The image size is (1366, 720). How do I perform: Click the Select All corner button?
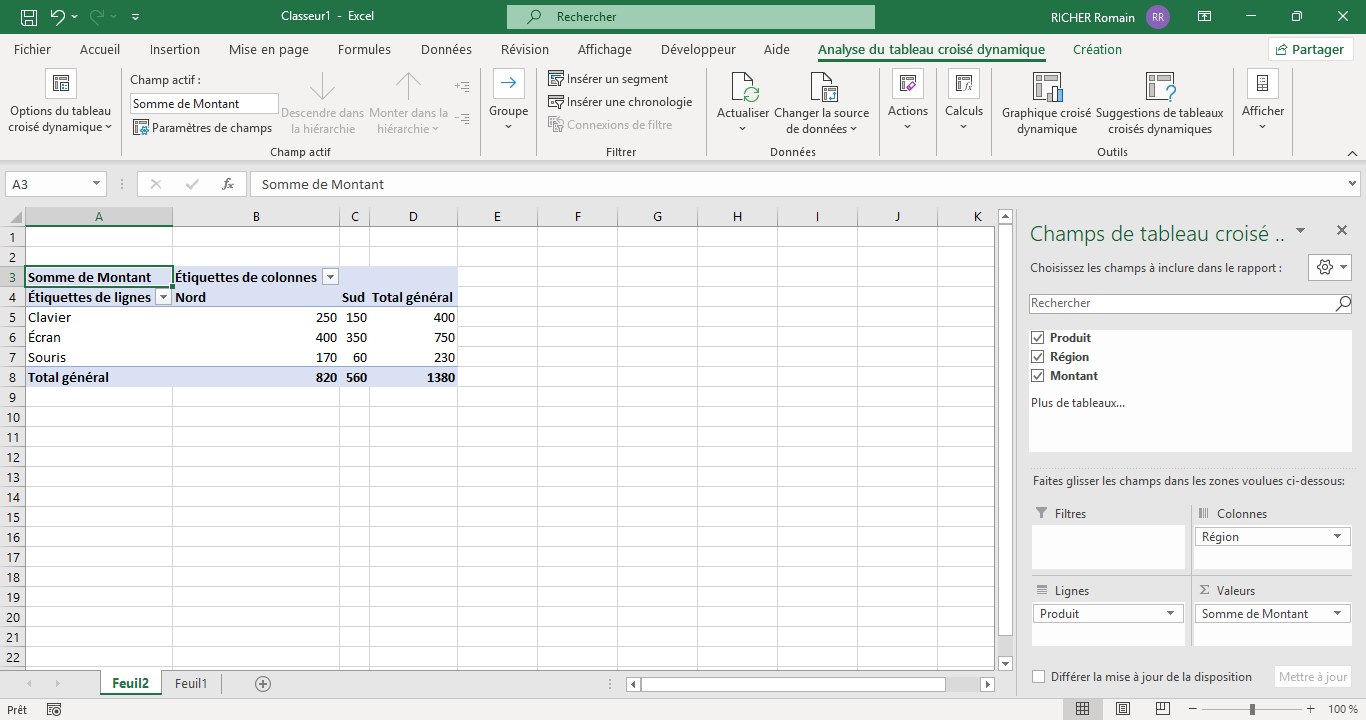click(x=12, y=217)
